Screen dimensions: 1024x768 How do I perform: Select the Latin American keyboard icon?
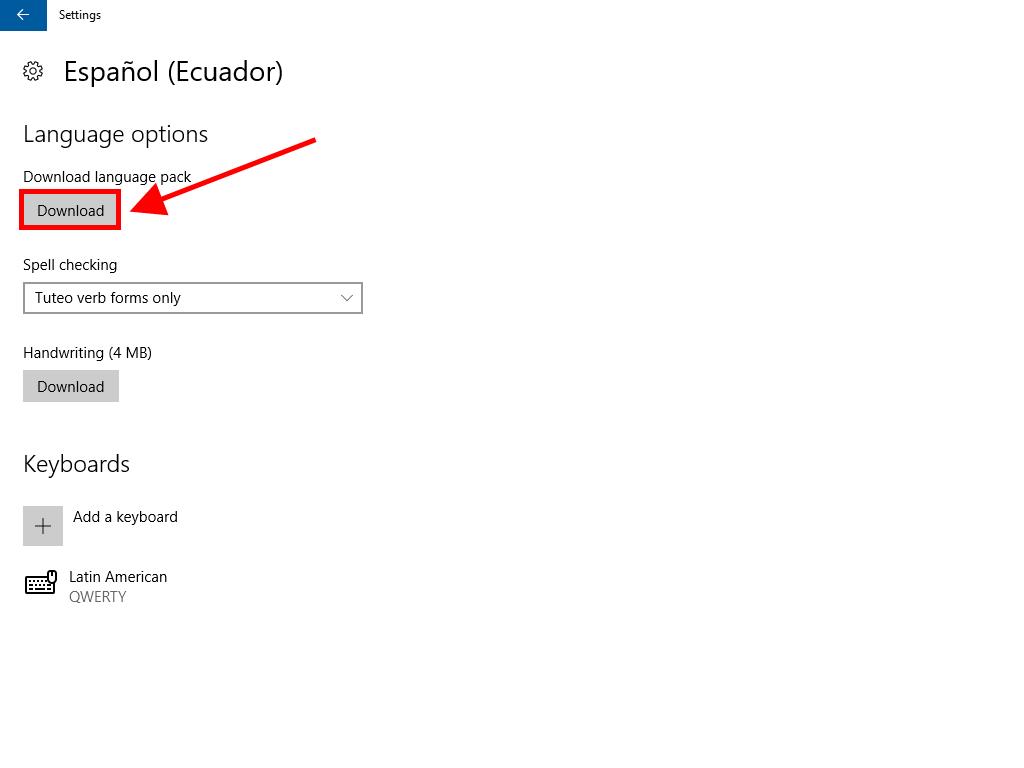click(x=41, y=583)
